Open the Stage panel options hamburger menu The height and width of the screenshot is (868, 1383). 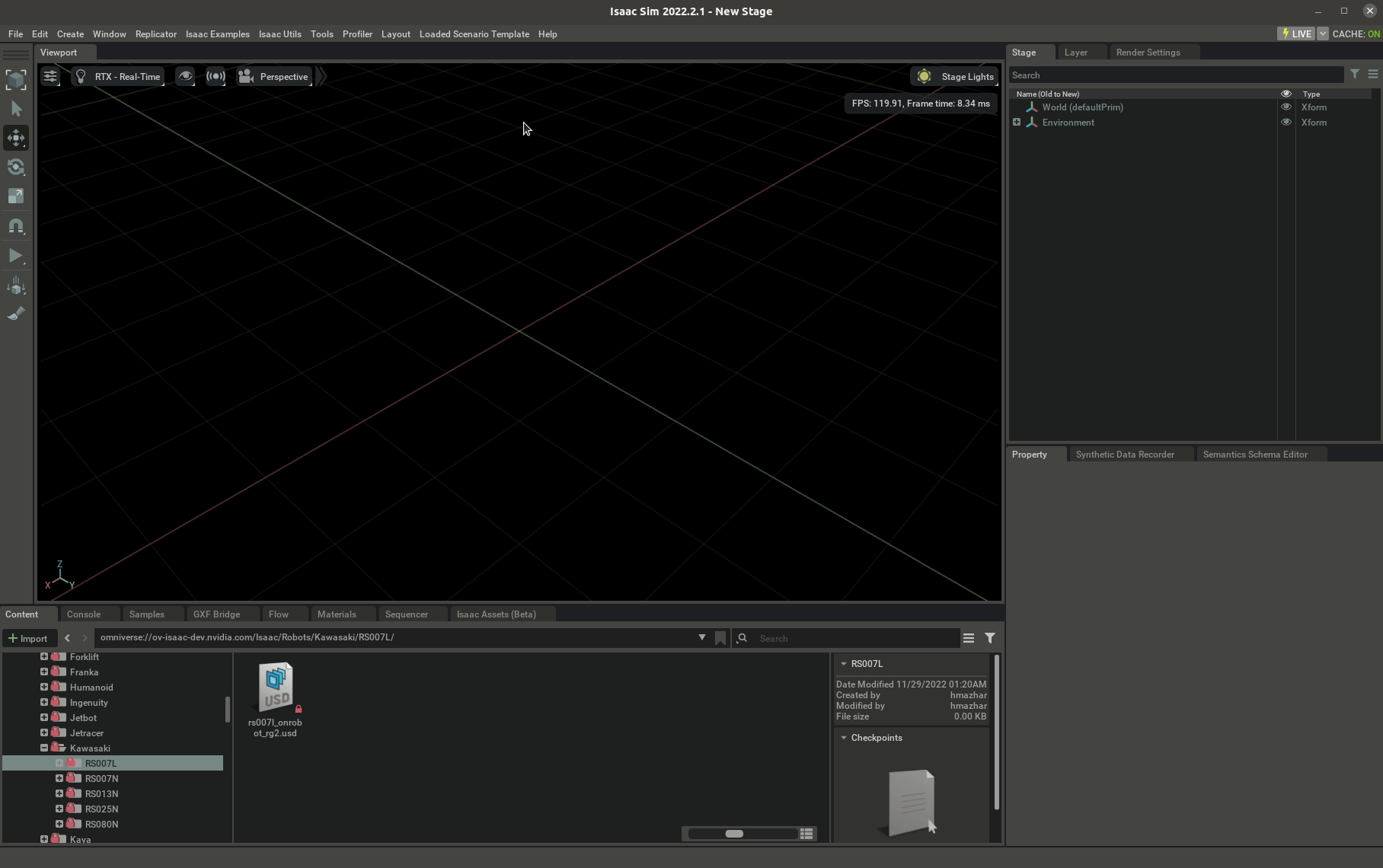1372,75
